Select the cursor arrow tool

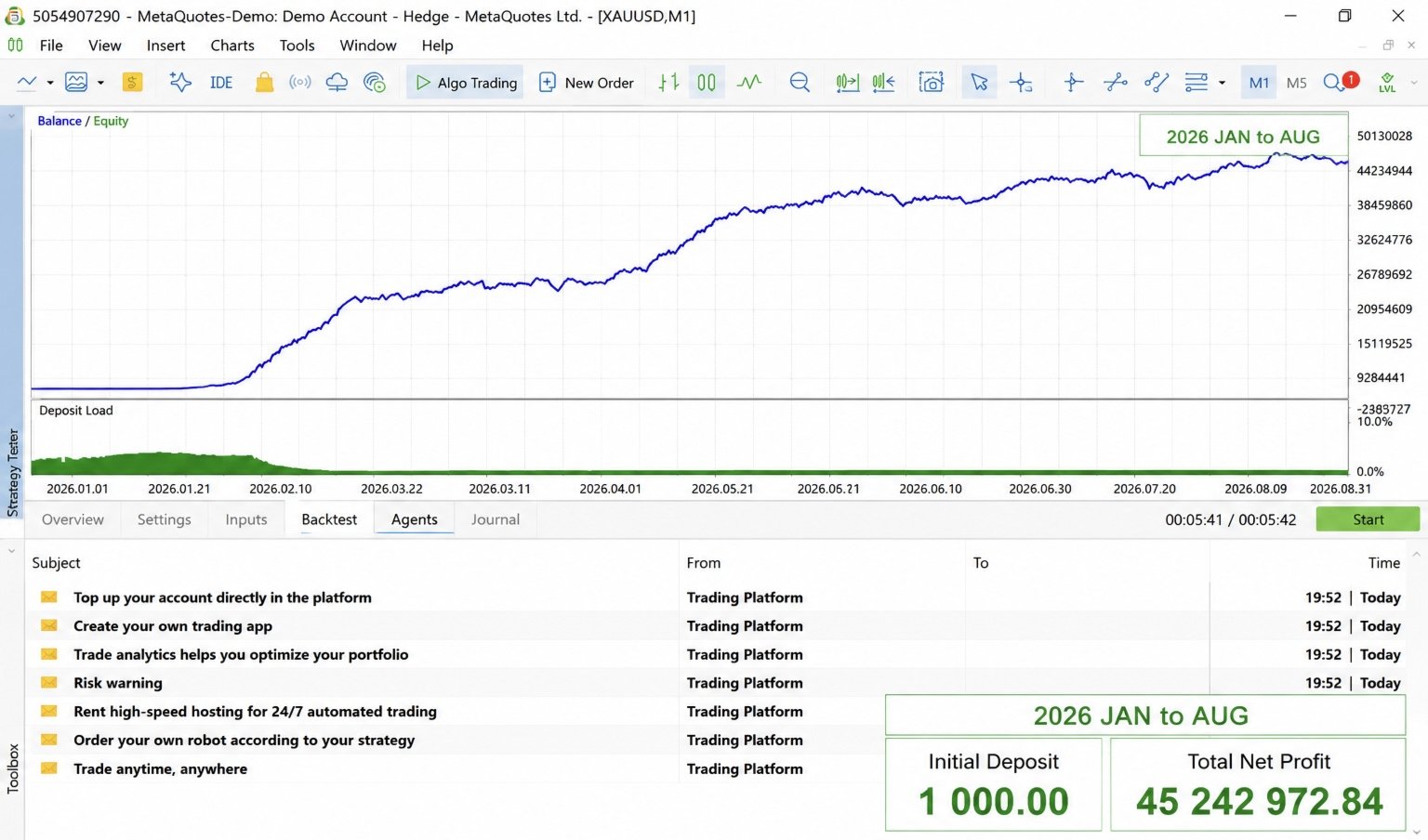[979, 83]
